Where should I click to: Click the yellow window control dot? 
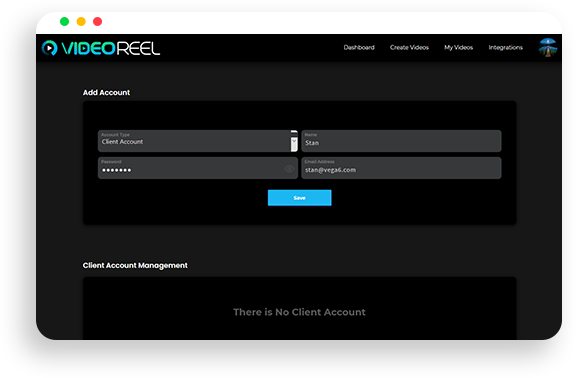coord(81,22)
